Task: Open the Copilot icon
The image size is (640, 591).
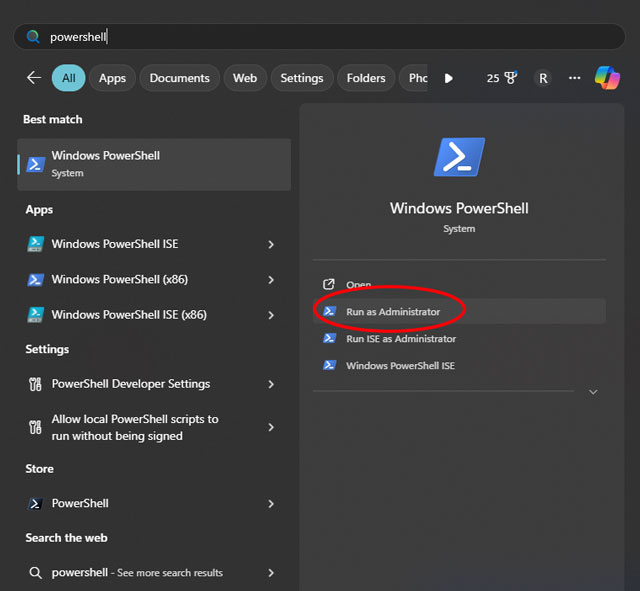Action: point(607,78)
